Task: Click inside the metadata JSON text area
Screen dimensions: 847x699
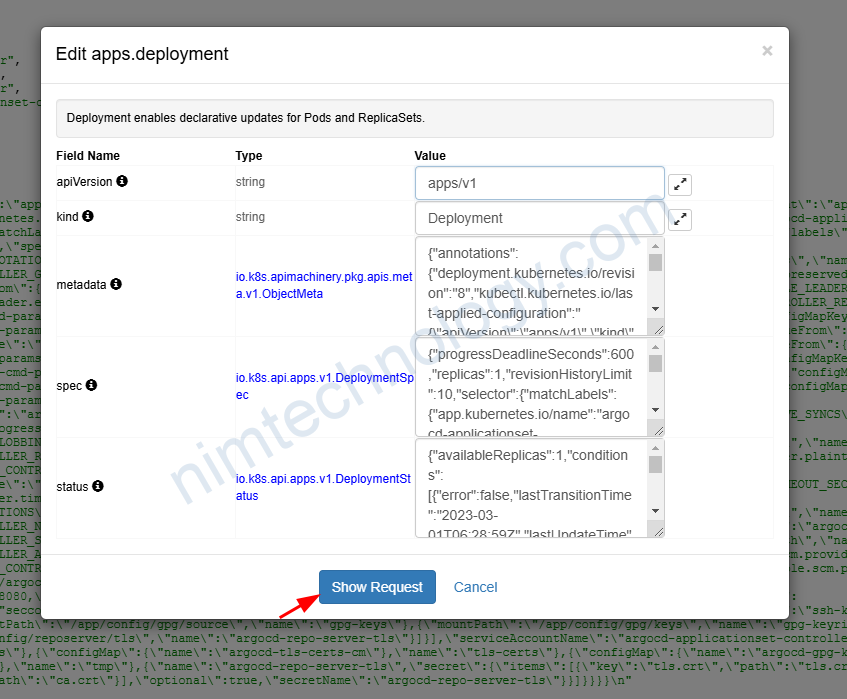Action: point(530,286)
